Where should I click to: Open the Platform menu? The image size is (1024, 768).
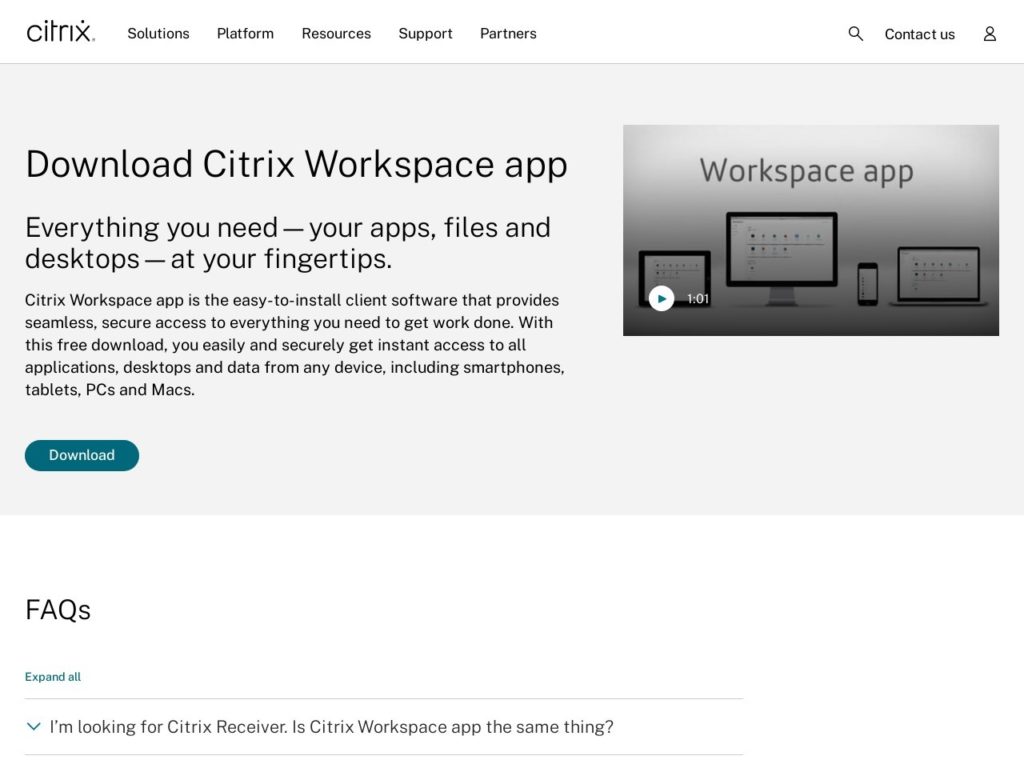(x=245, y=33)
